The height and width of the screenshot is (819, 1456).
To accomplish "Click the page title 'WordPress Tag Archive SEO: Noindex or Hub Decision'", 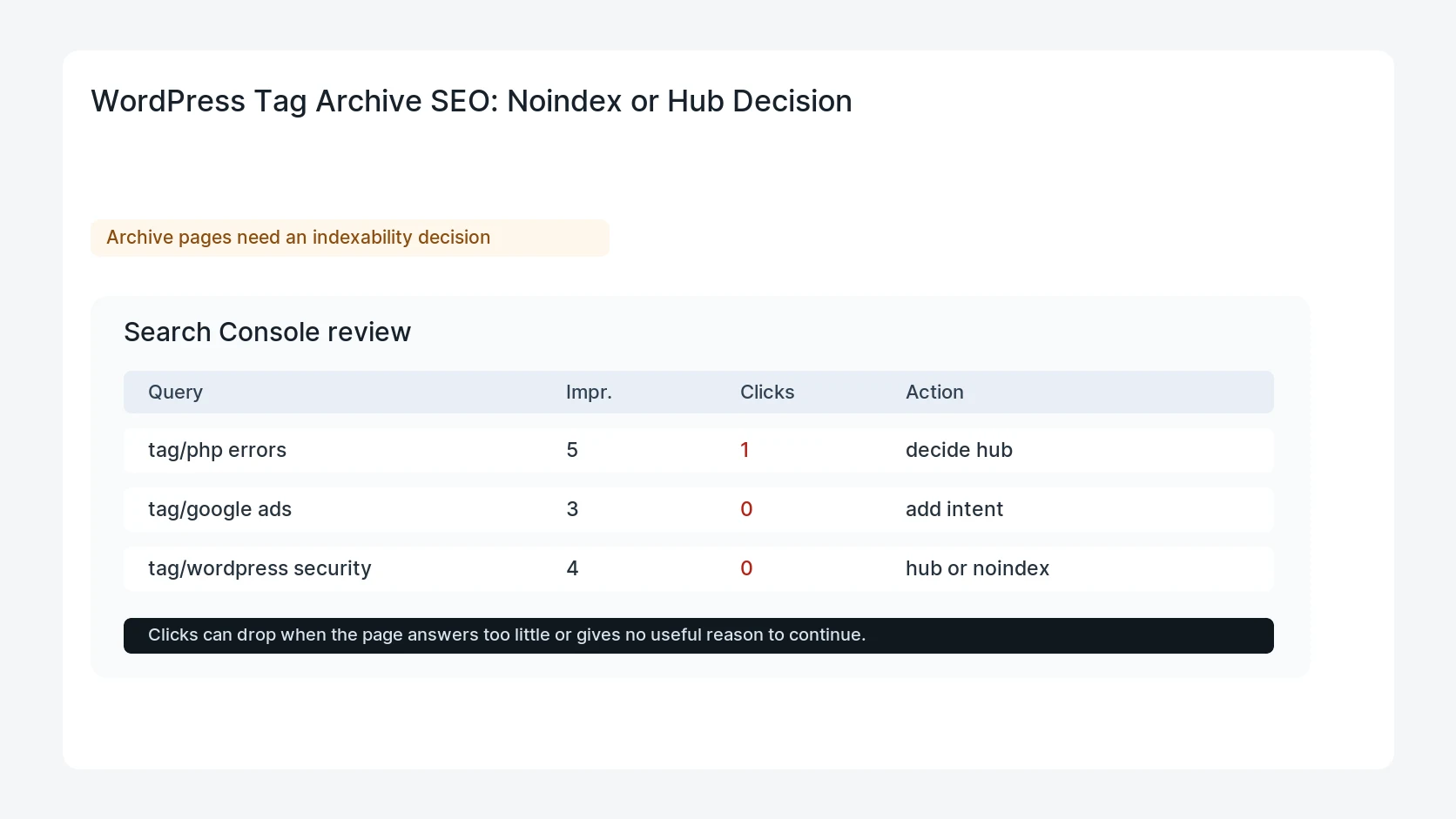I will 471,101.
